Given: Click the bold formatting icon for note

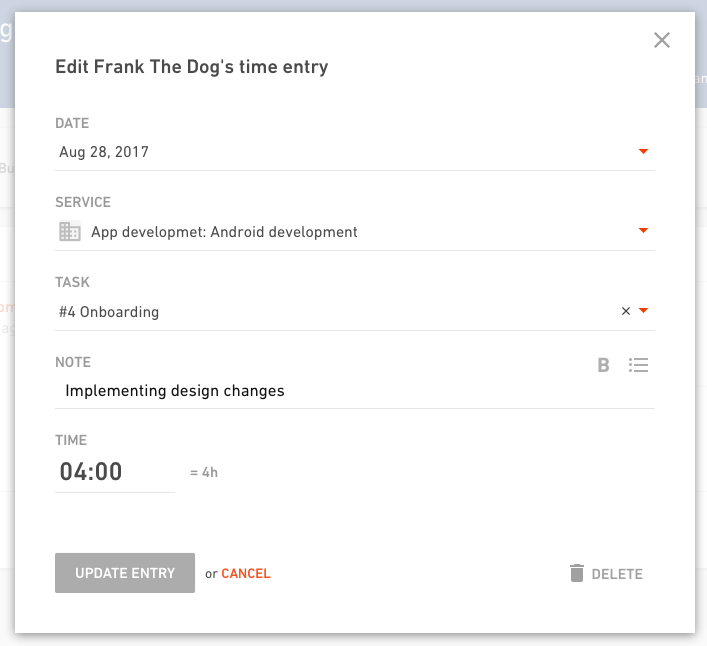Looking at the screenshot, I should [603, 365].
